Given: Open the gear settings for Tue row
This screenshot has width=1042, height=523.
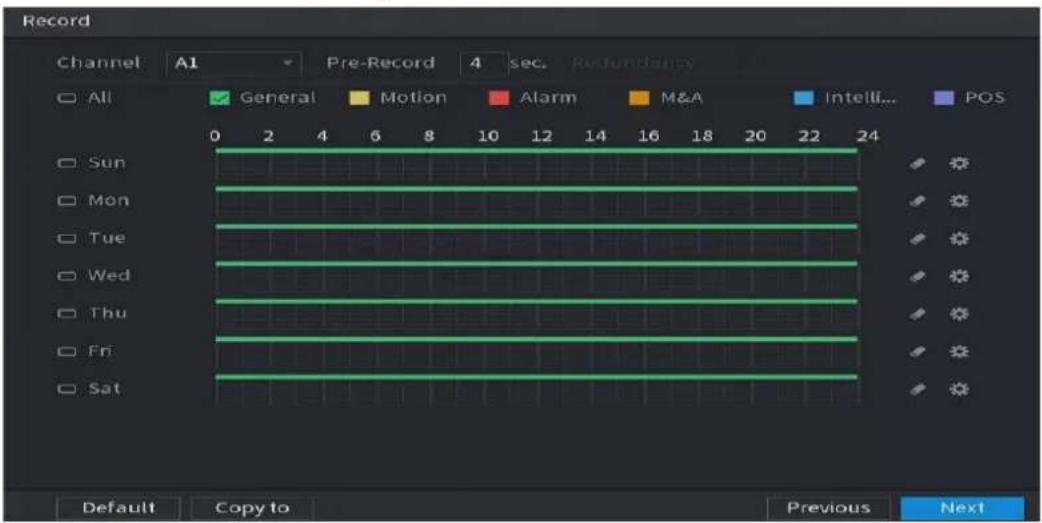Looking at the screenshot, I should tap(958, 239).
